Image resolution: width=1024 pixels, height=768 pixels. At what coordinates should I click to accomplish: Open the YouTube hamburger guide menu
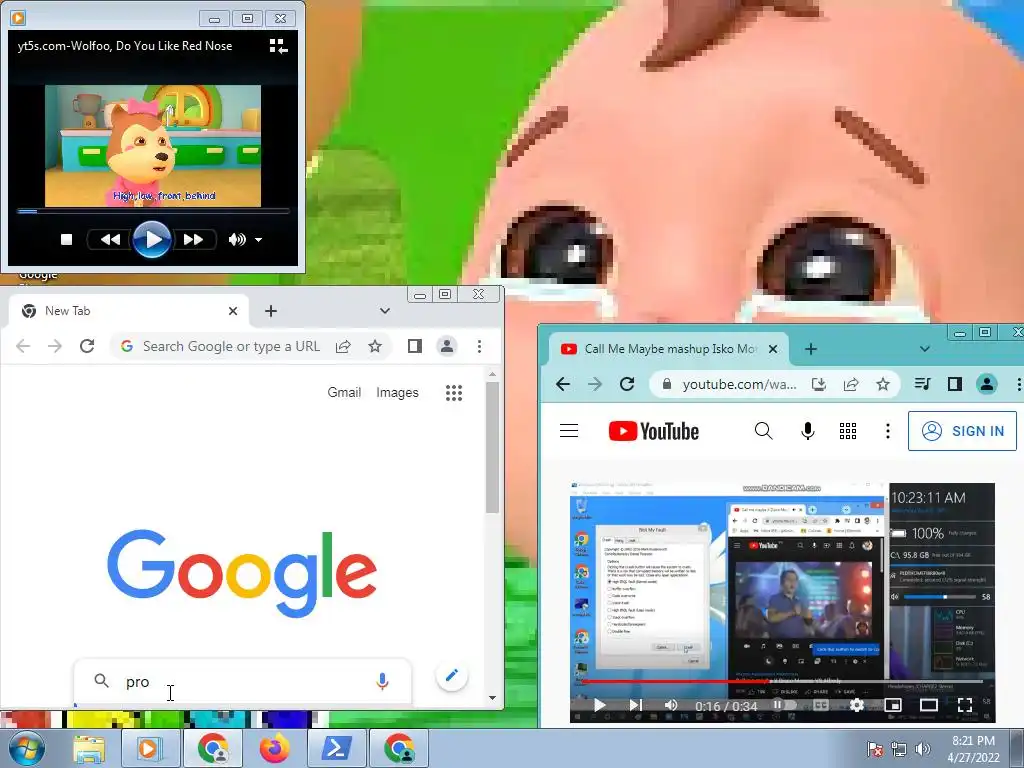click(x=569, y=431)
